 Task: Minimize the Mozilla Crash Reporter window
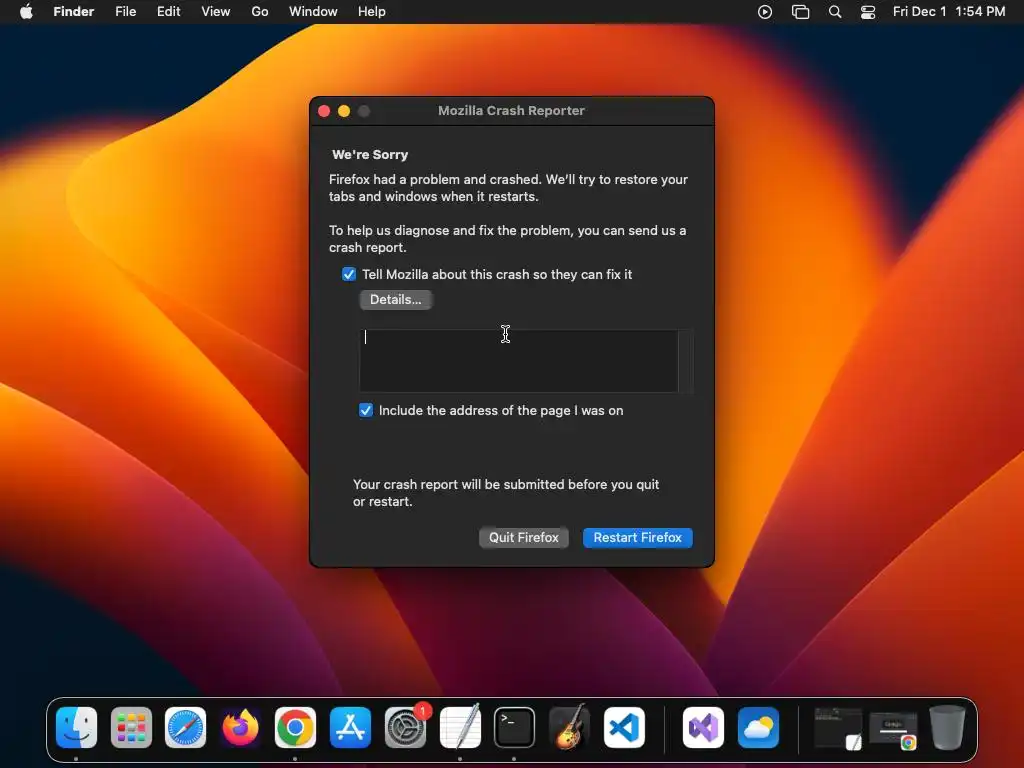[344, 111]
